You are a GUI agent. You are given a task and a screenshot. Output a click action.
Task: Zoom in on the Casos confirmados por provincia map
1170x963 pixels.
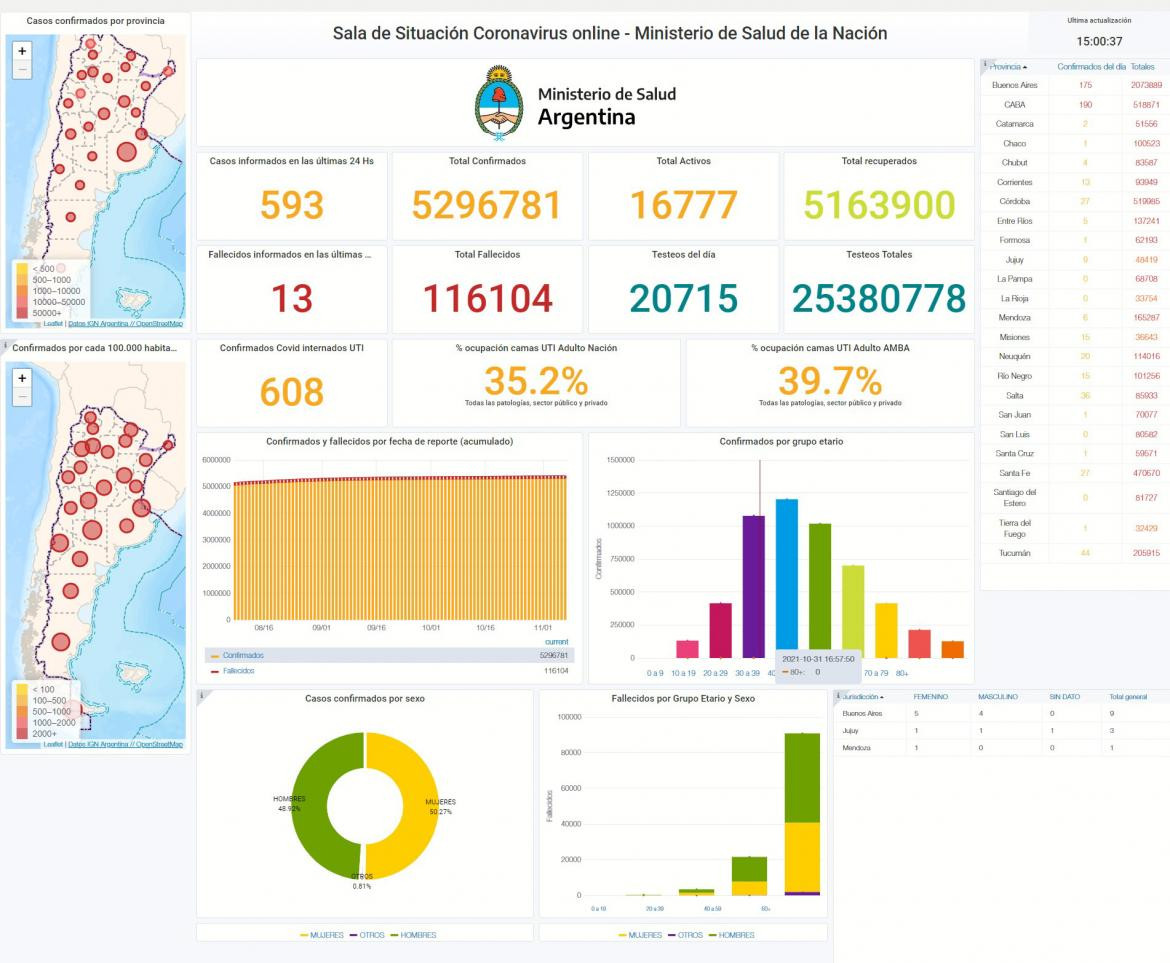(22, 51)
